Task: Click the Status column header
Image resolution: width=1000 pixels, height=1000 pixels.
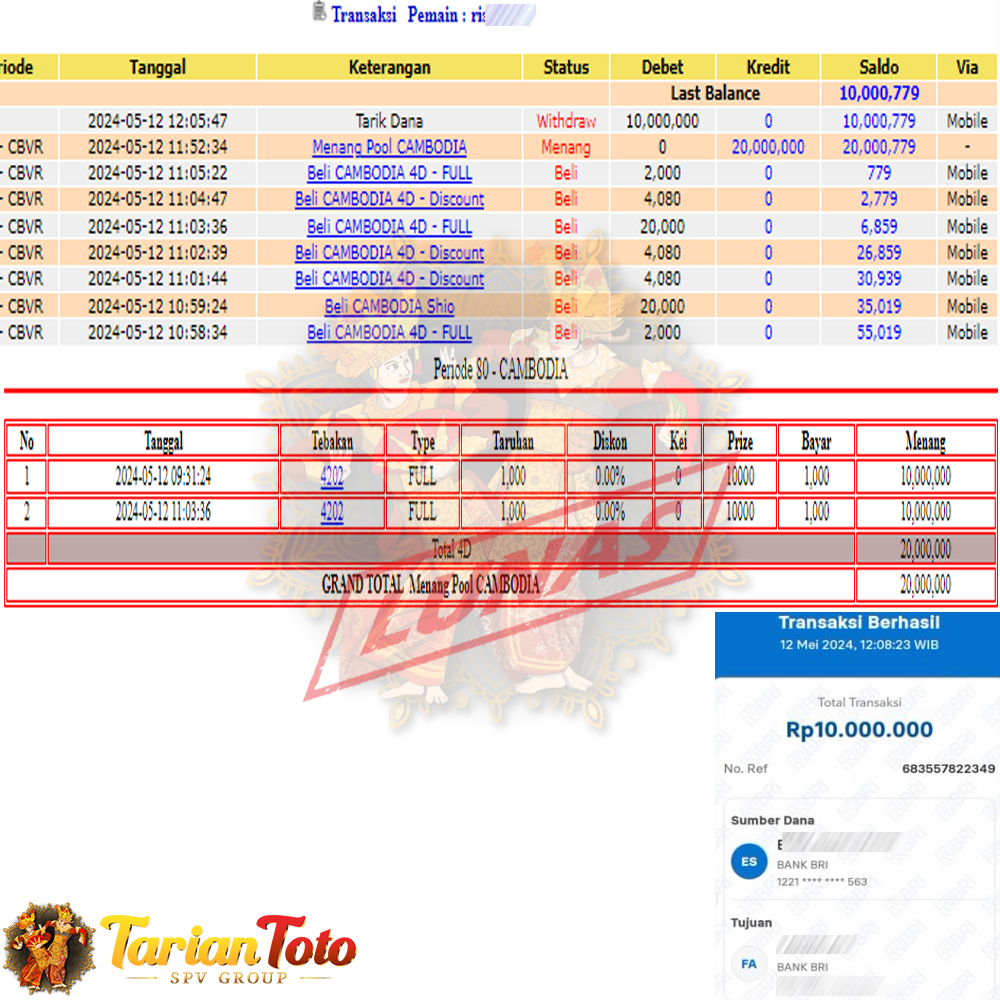Action: [566, 67]
